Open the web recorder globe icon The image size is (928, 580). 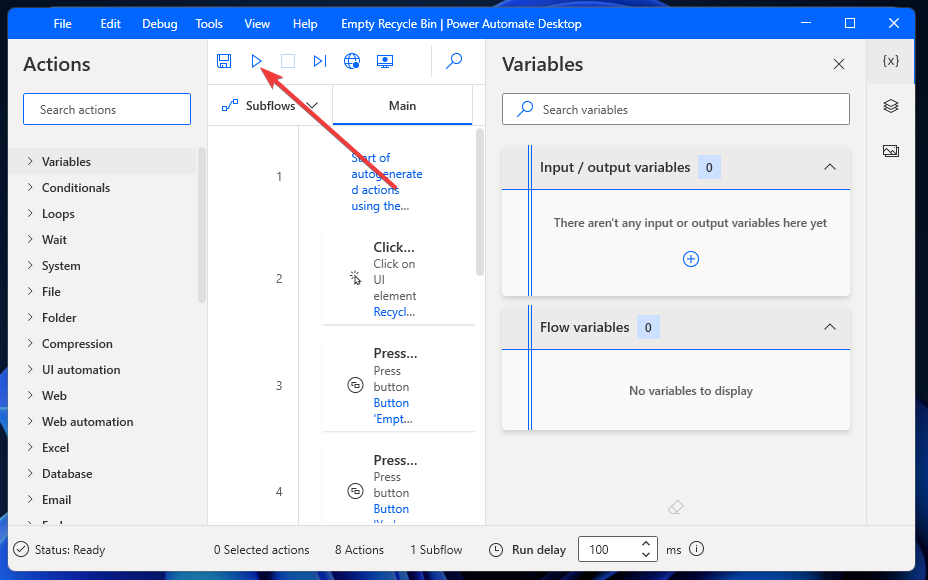352,61
